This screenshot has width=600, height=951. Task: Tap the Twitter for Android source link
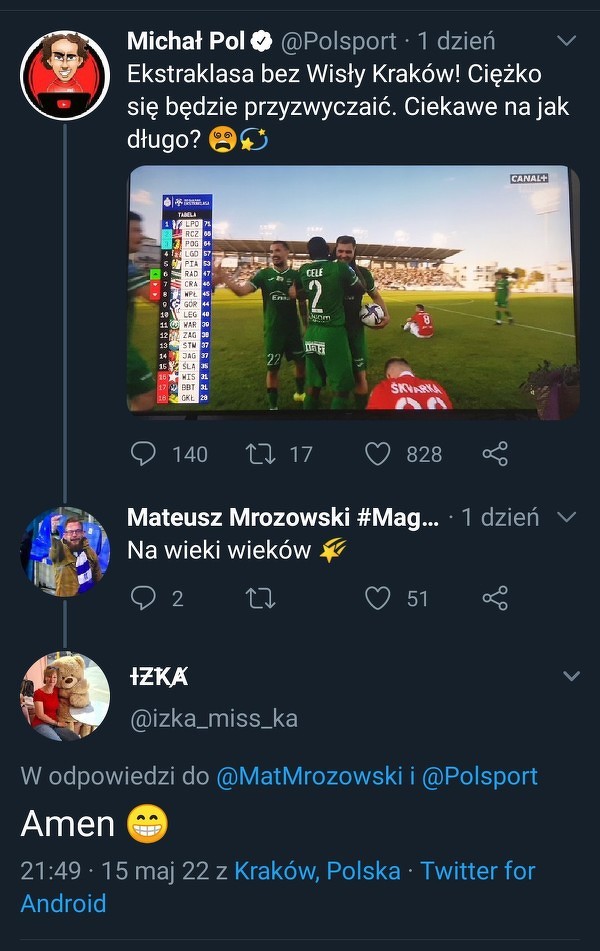coord(477,871)
